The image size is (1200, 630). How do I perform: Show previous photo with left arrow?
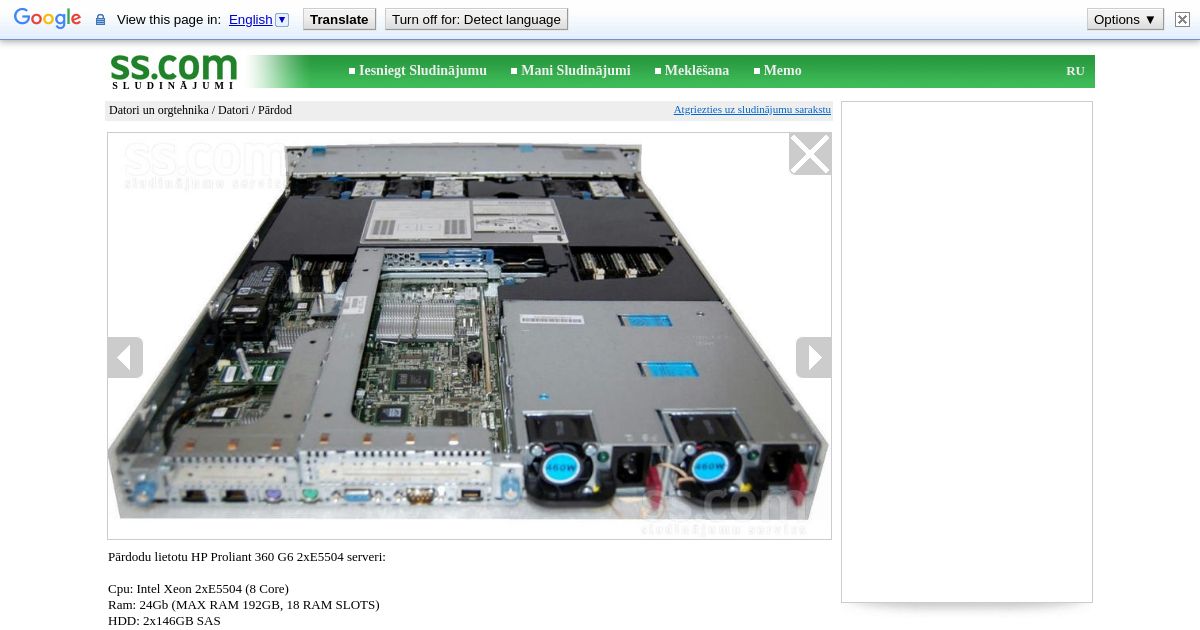click(x=125, y=357)
